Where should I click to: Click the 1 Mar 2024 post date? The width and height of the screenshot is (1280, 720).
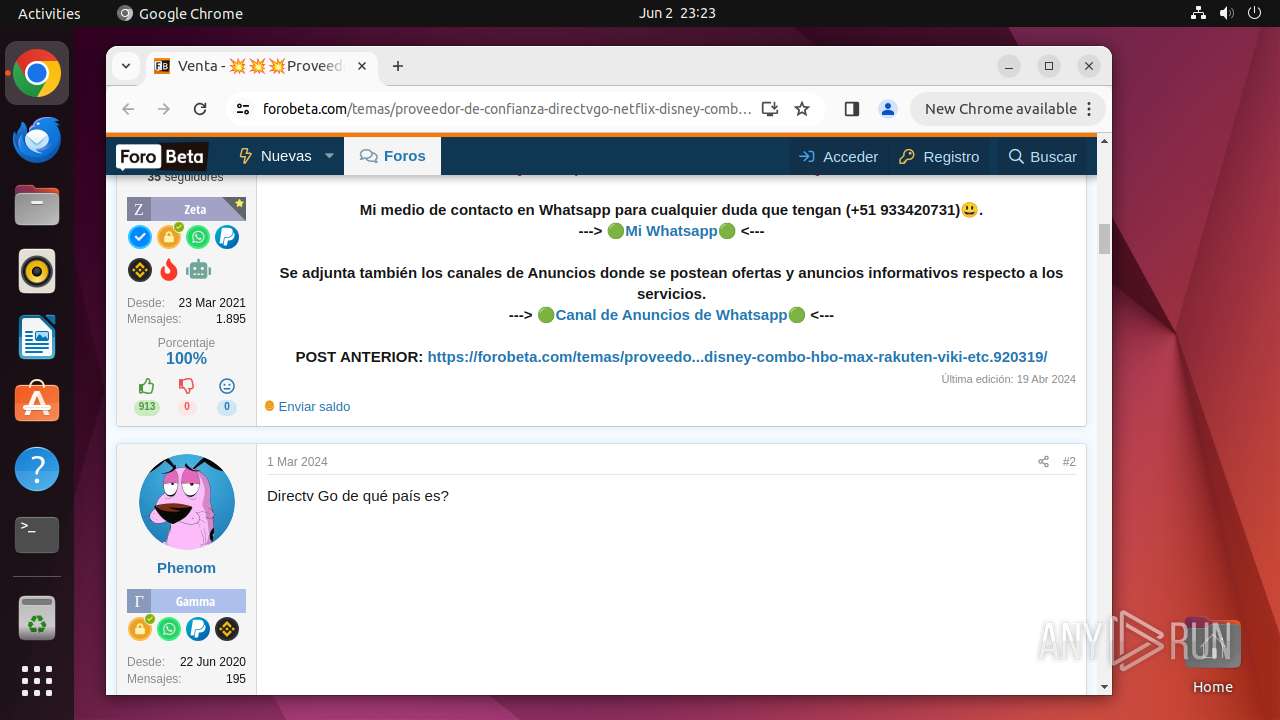coord(297,462)
